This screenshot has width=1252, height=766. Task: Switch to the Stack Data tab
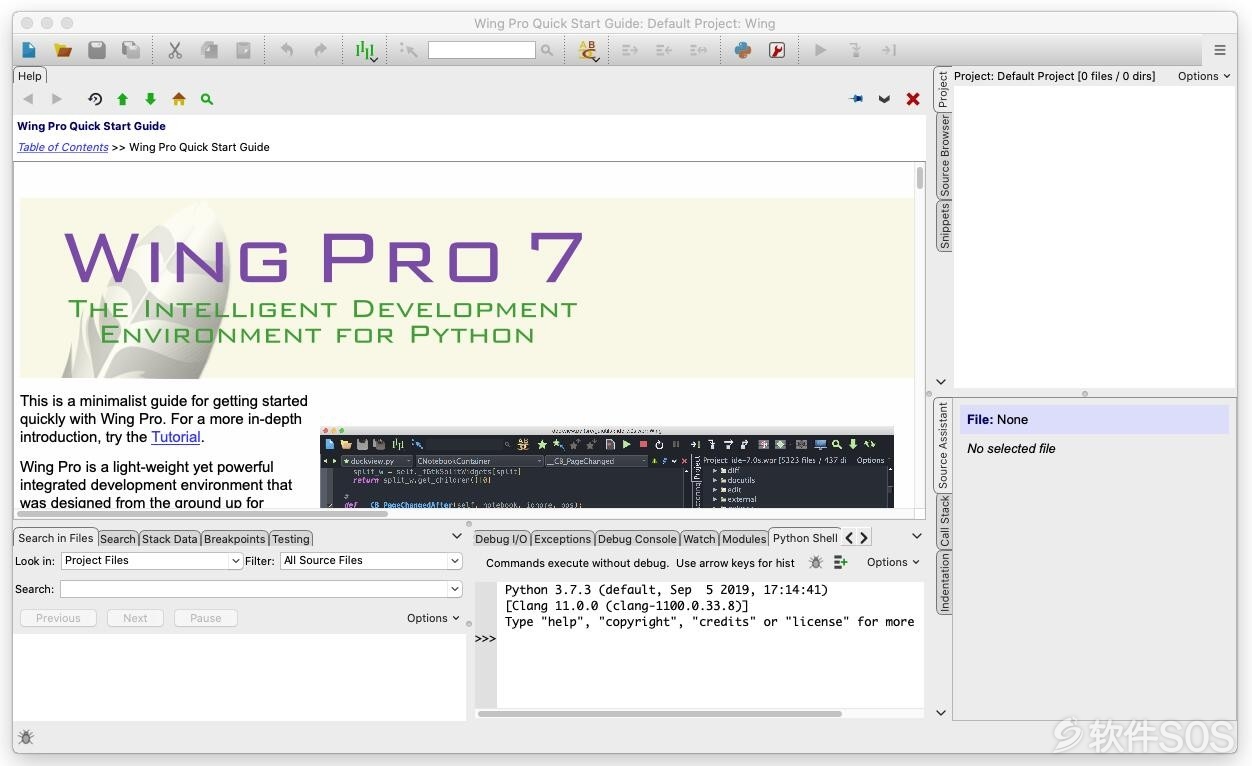[170, 539]
